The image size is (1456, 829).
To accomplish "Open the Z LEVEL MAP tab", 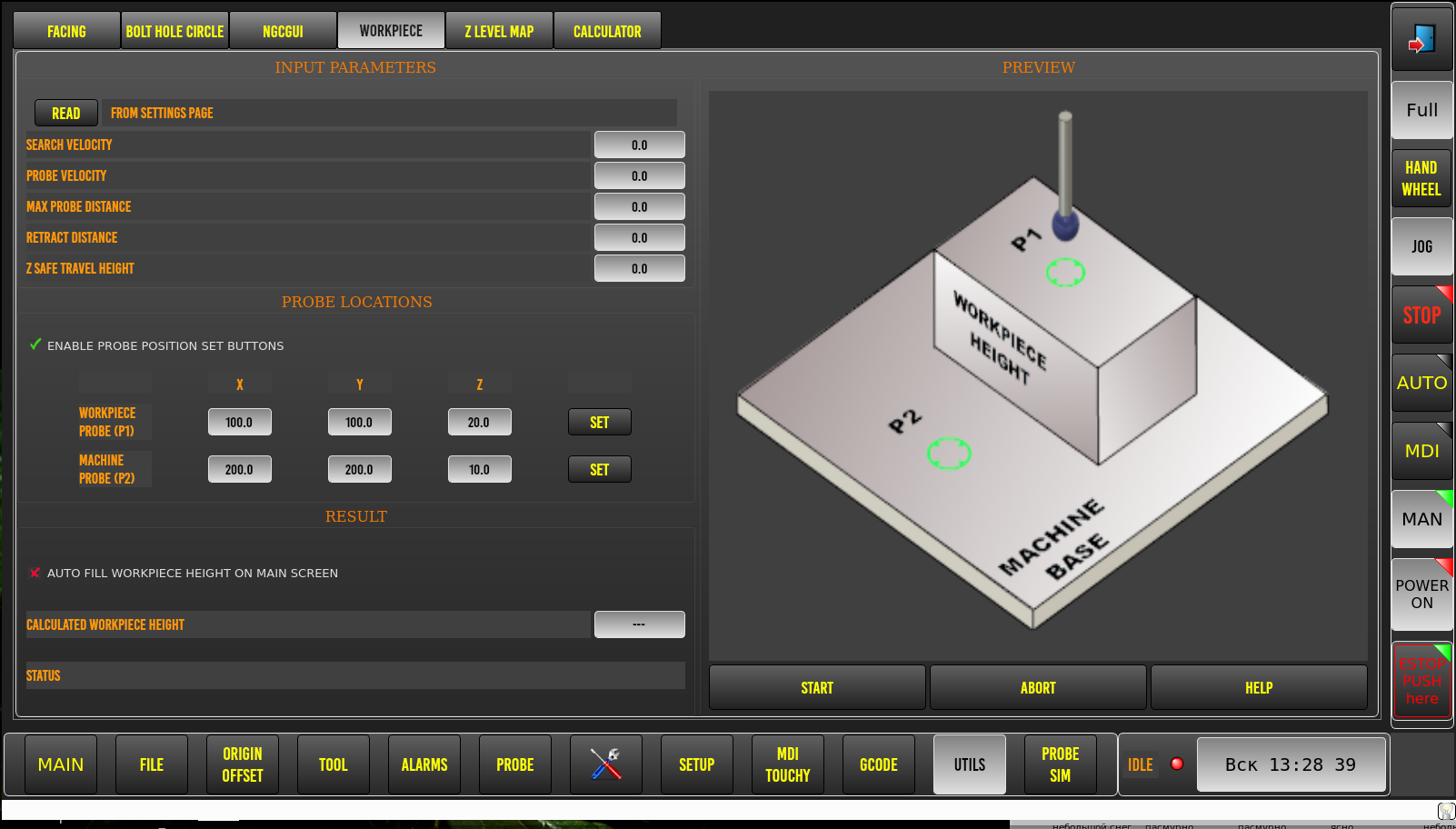I will click(499, 31).
